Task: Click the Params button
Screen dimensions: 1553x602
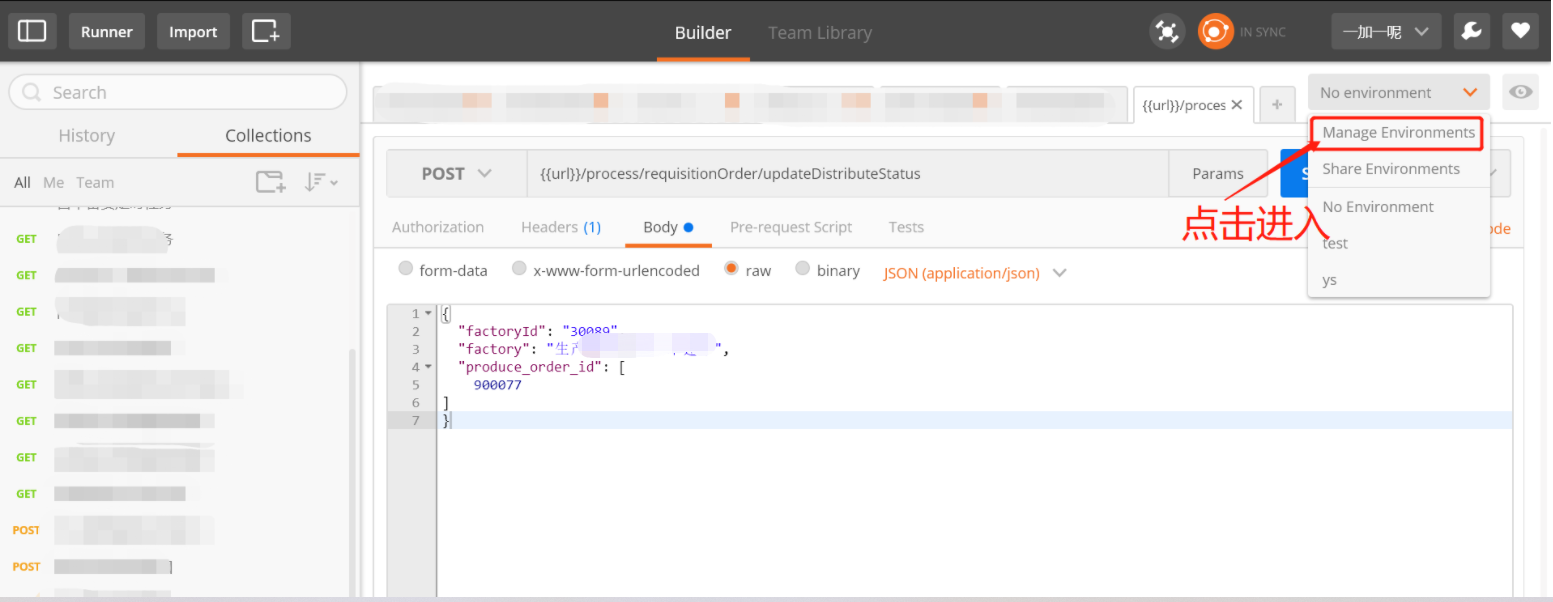Action: tap(1218, 173)
